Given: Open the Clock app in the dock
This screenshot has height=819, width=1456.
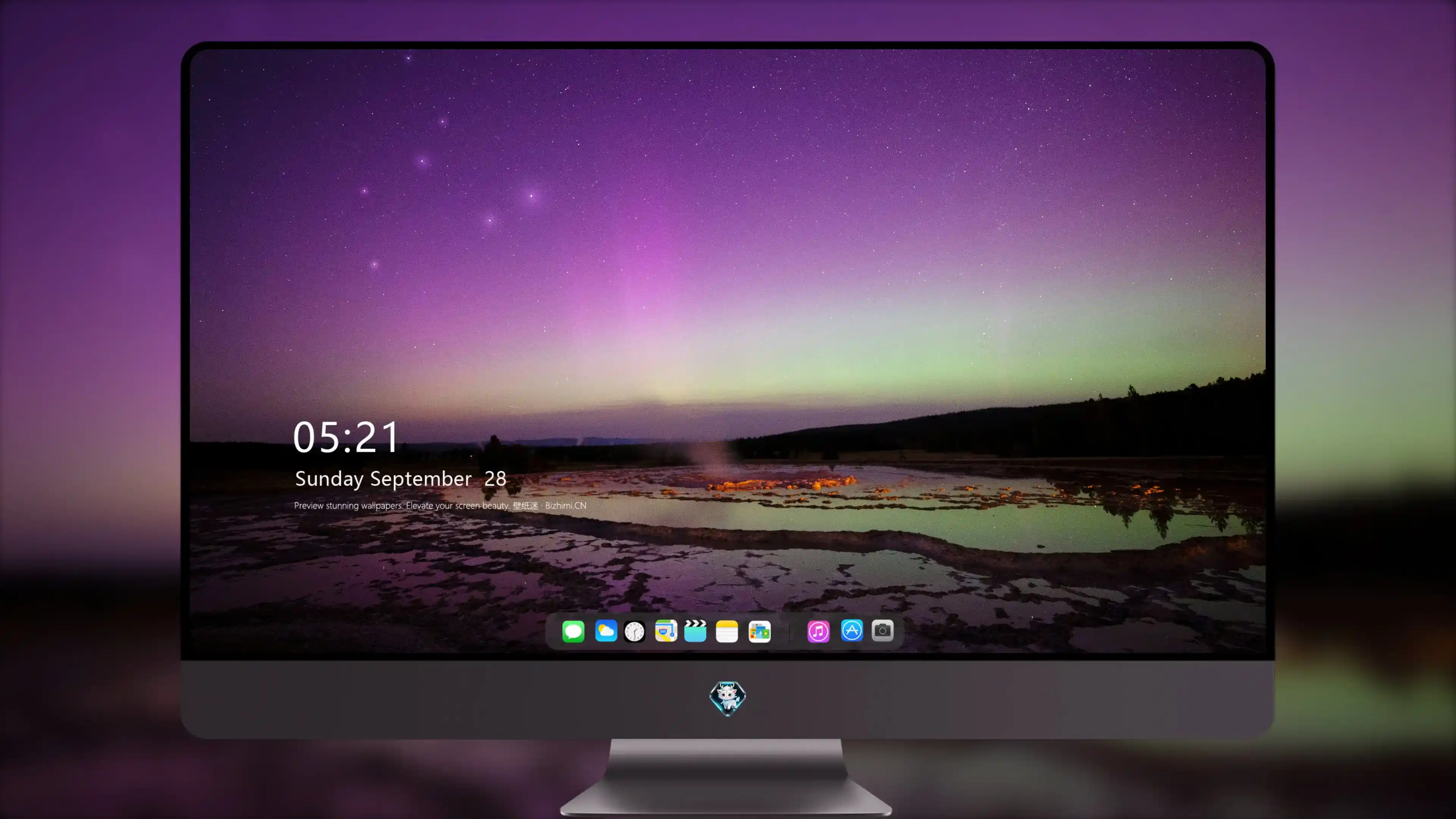Looking at the screenshot, I should click(x=634, y=631).
